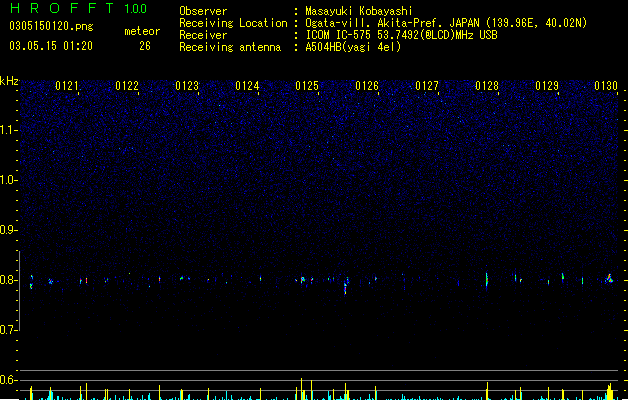The image size is (629, 400).
Task: Click the 0.8 frequency axis label
Action: [8, 280]
